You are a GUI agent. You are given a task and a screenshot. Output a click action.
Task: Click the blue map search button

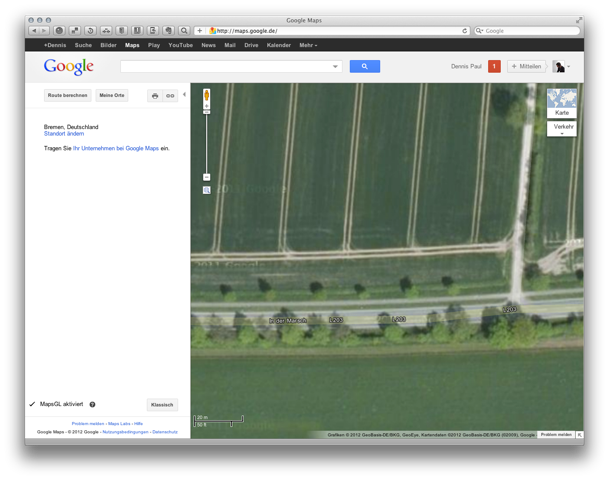click(364, 66)
